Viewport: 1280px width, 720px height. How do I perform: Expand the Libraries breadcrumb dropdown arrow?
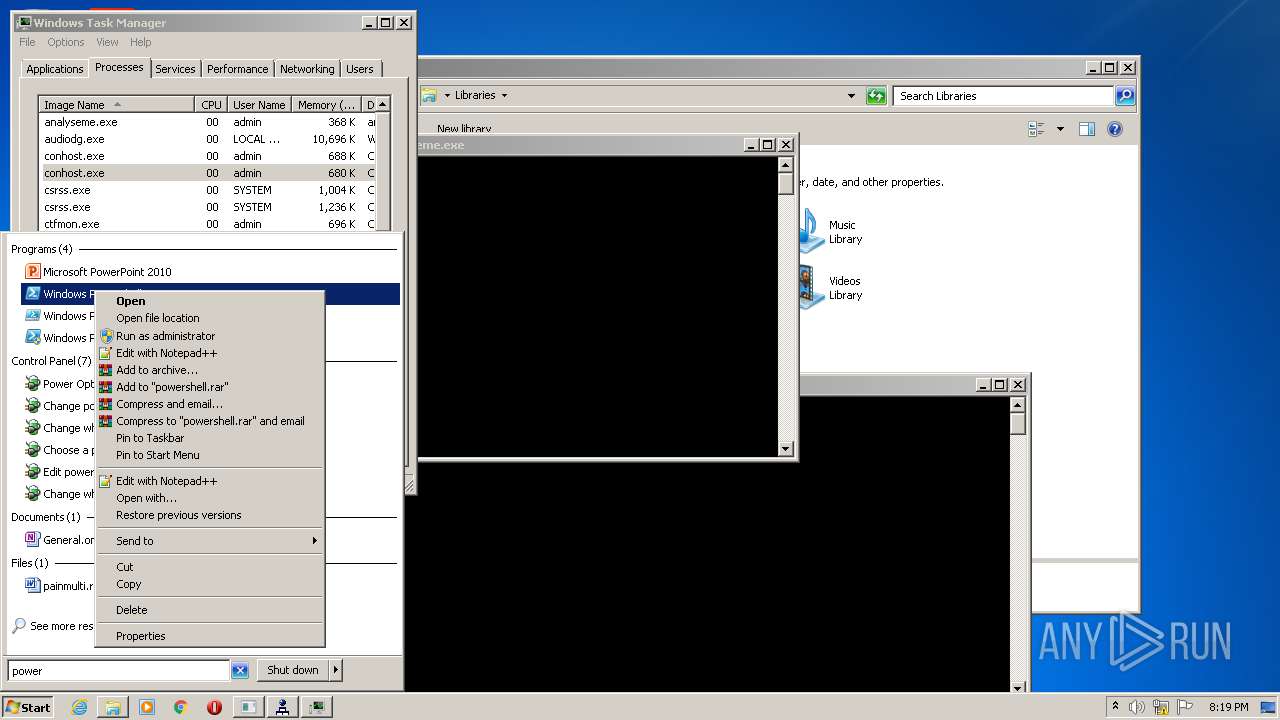[504, 96]
